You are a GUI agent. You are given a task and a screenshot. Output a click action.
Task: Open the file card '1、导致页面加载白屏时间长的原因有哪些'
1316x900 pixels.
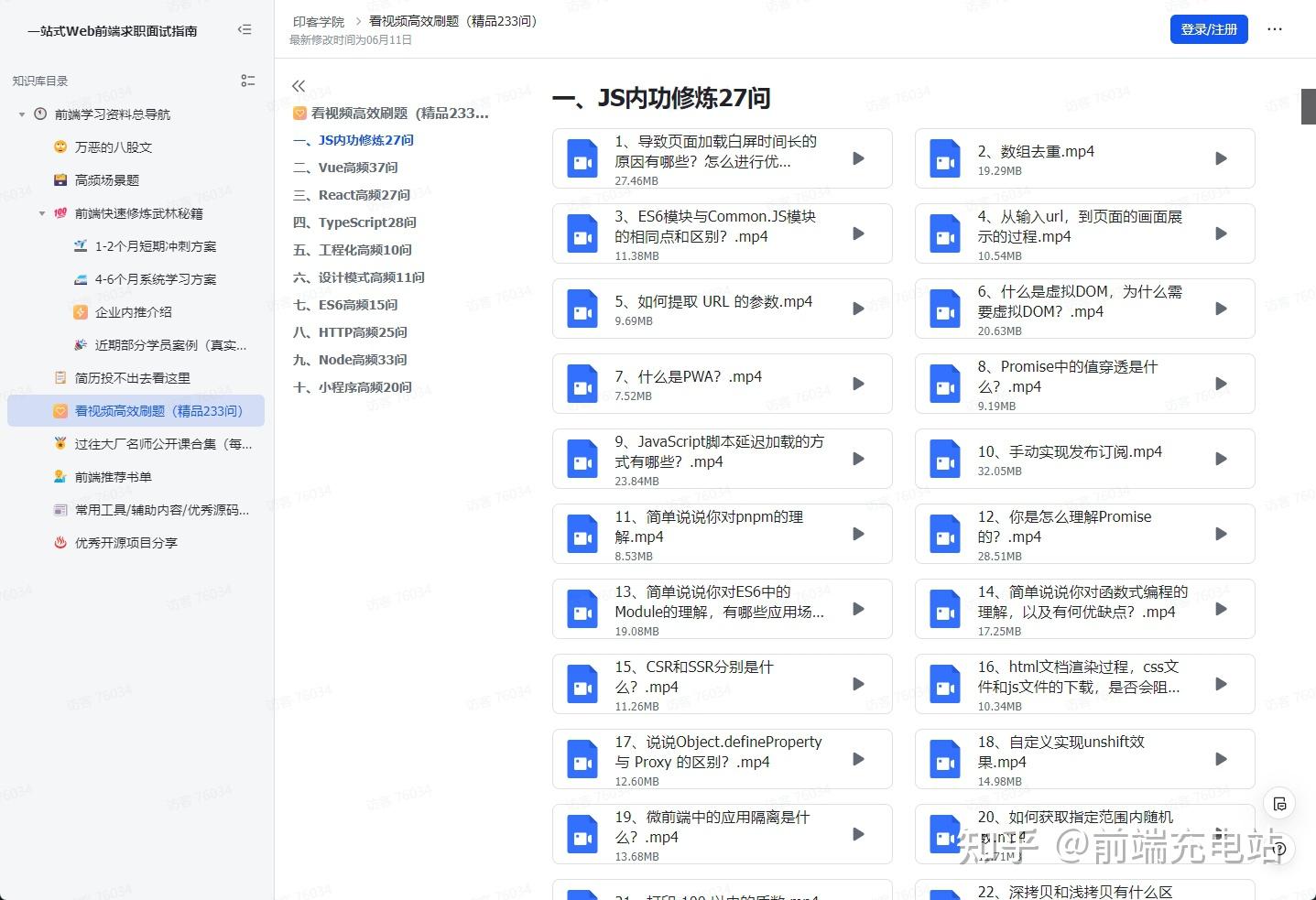723,159
